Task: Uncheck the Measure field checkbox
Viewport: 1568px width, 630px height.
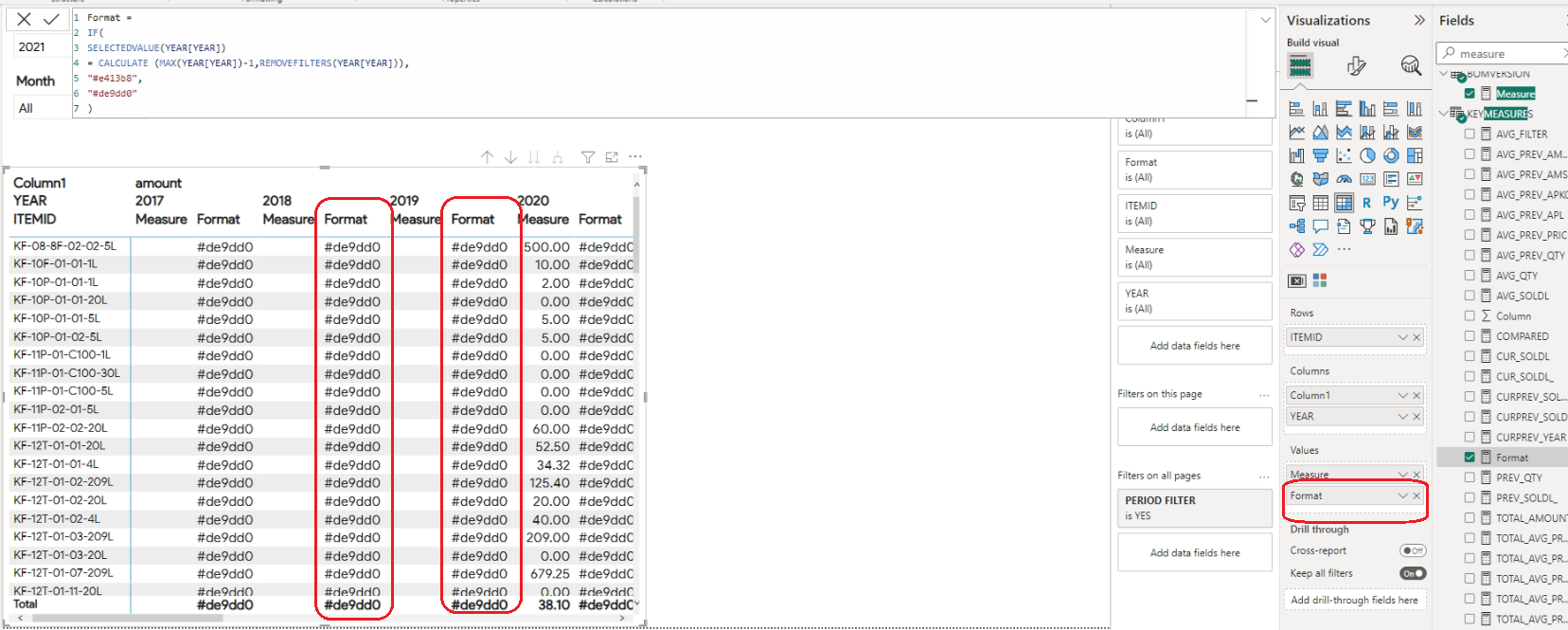Action: pyautogui.click(x=1470, y=94)
